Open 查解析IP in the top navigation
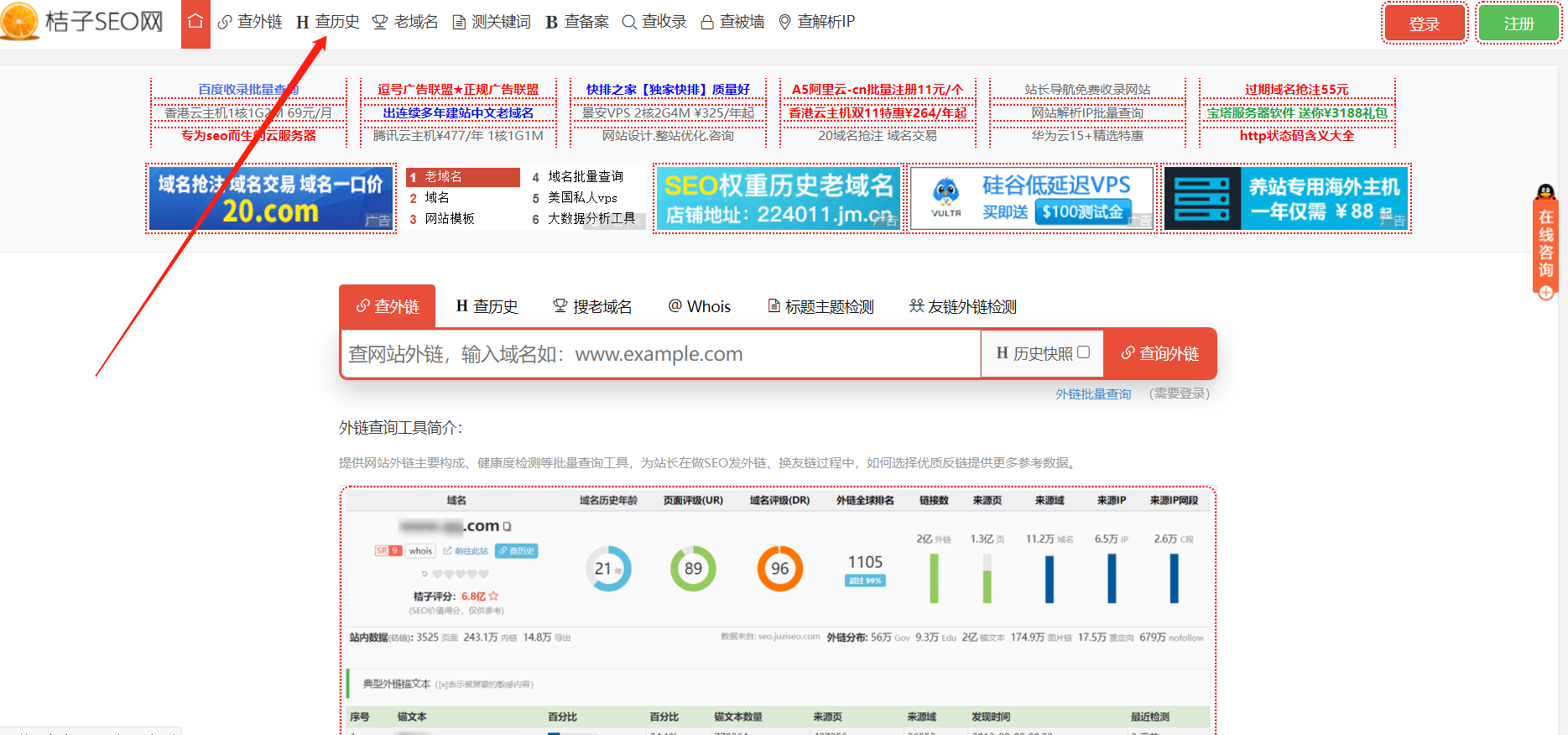 tap(816, 22)
